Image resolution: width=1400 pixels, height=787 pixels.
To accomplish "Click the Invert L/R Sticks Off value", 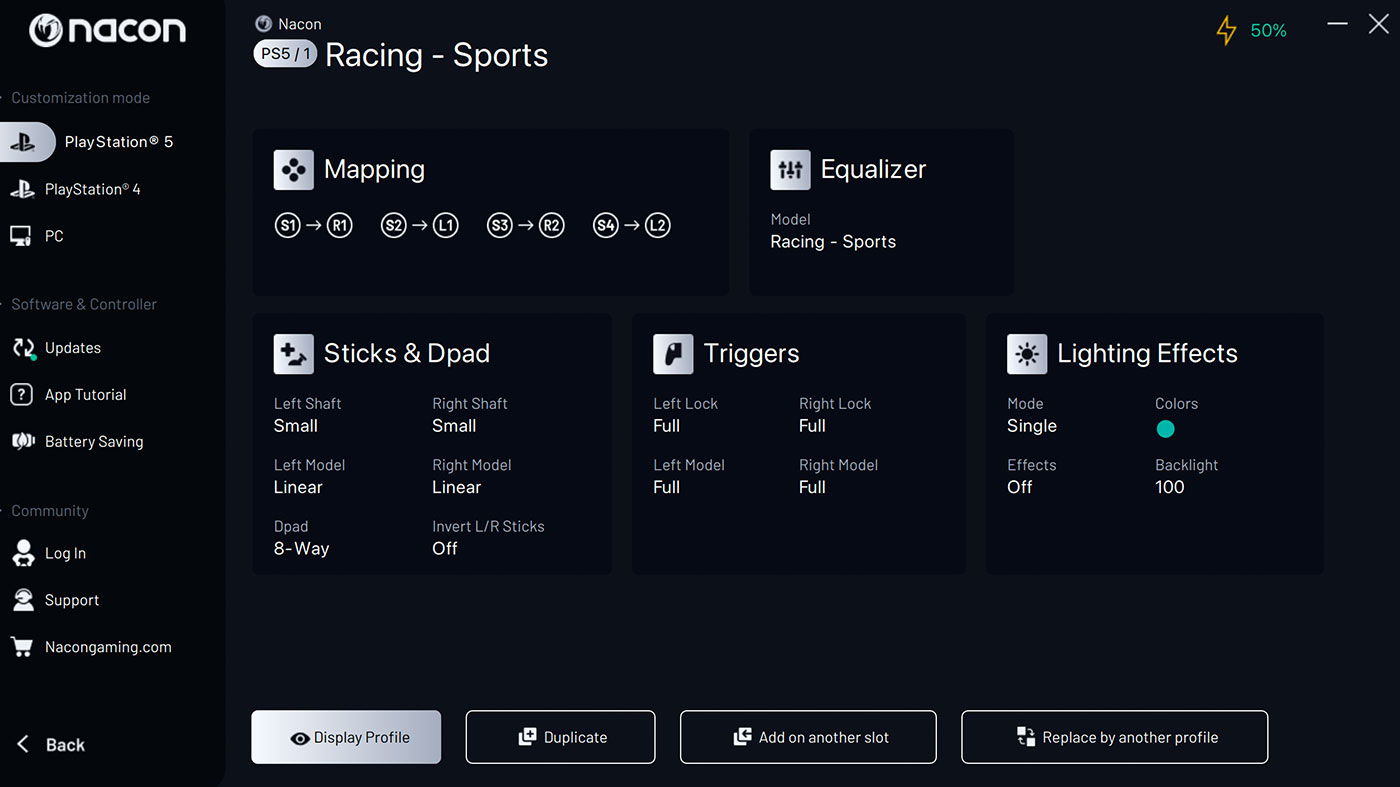I will coord(445,549).
